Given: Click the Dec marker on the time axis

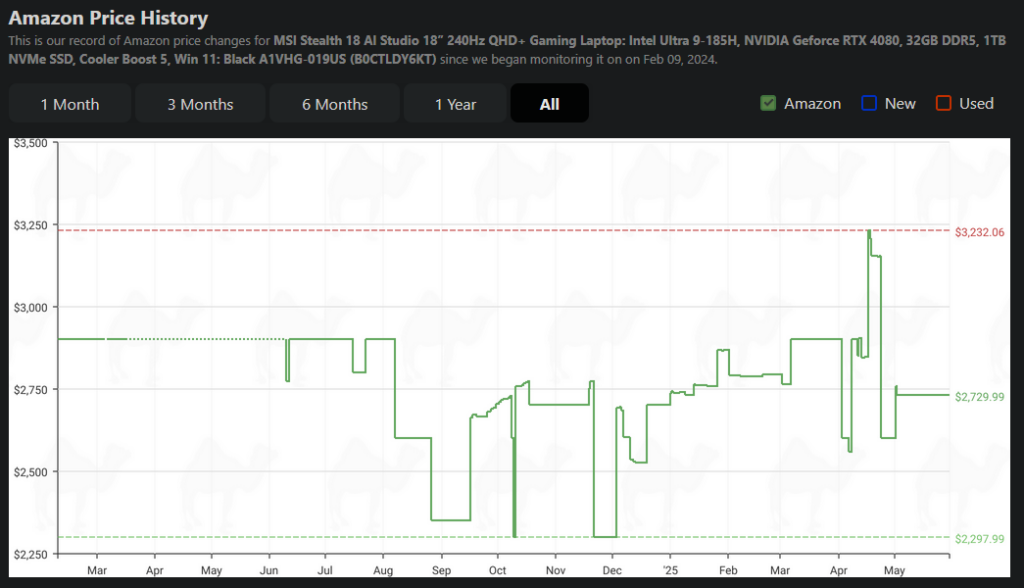Looking at the screenshot, I should pos(611,571).
